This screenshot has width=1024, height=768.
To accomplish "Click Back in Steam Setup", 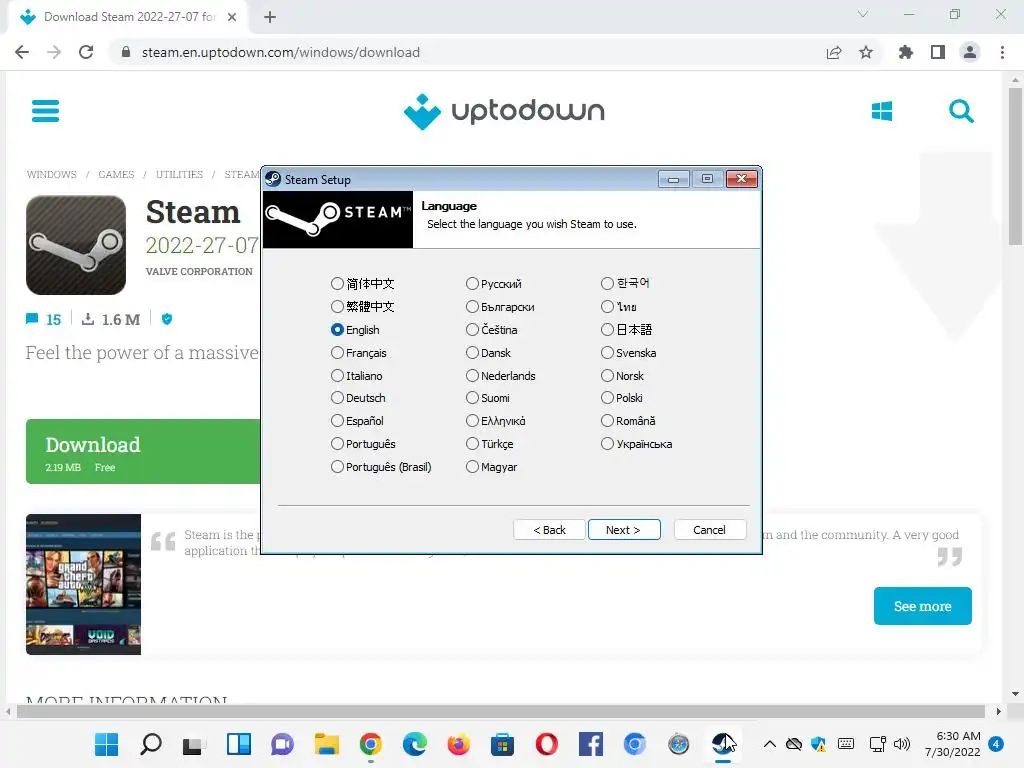I will click(549, 530).
